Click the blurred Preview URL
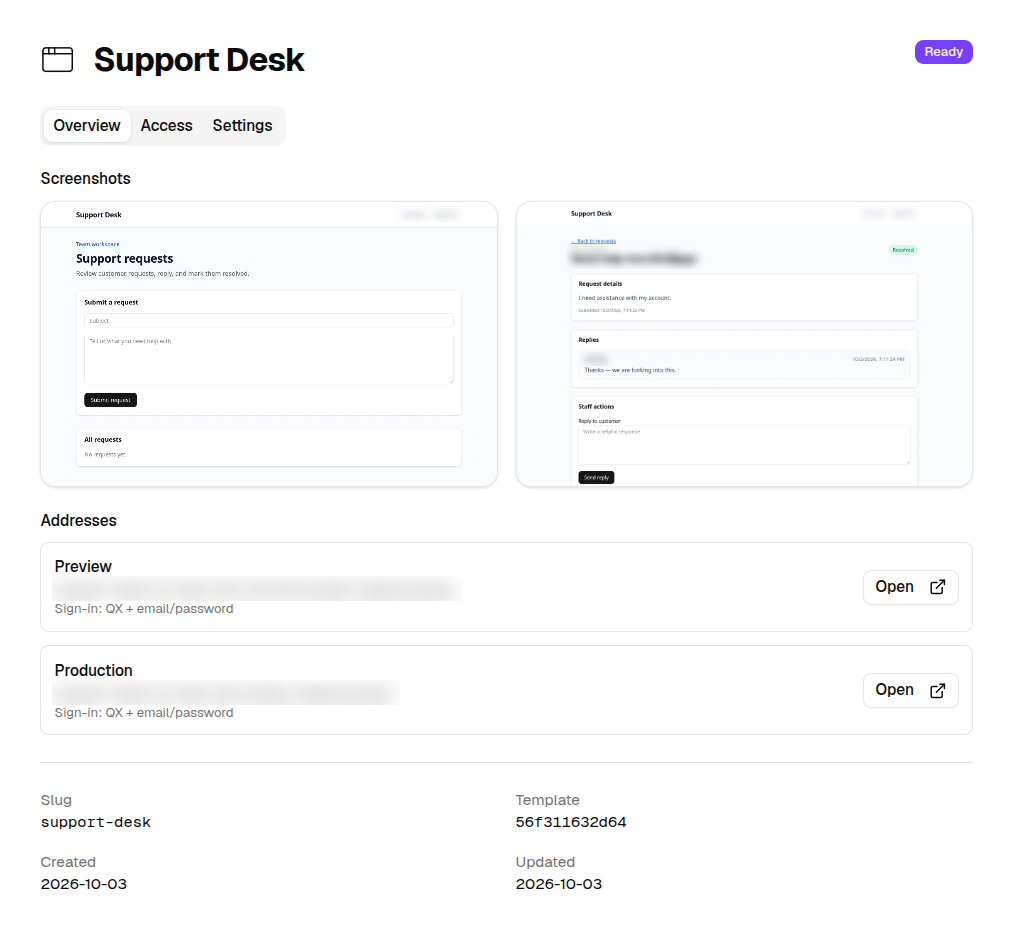This screenshot has height=929, width=1013. 256,589
